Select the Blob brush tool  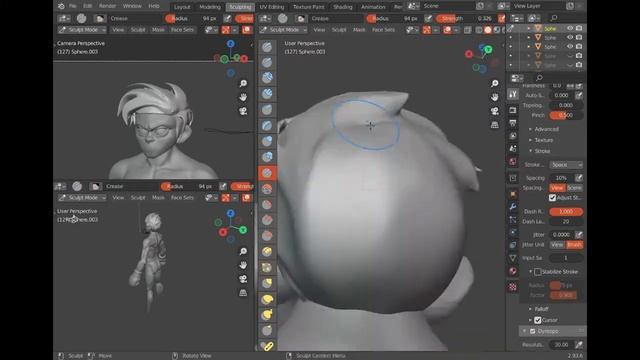tap(267, 157)
